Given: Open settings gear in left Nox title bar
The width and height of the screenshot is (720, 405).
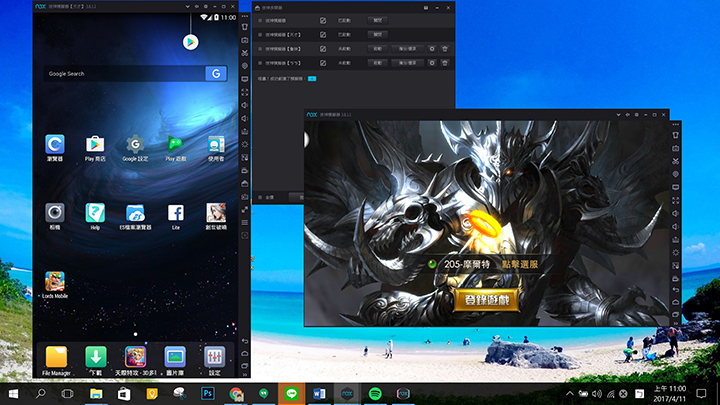Looking at the screenshot, I should pyautogui.click(x=206, y=6).
